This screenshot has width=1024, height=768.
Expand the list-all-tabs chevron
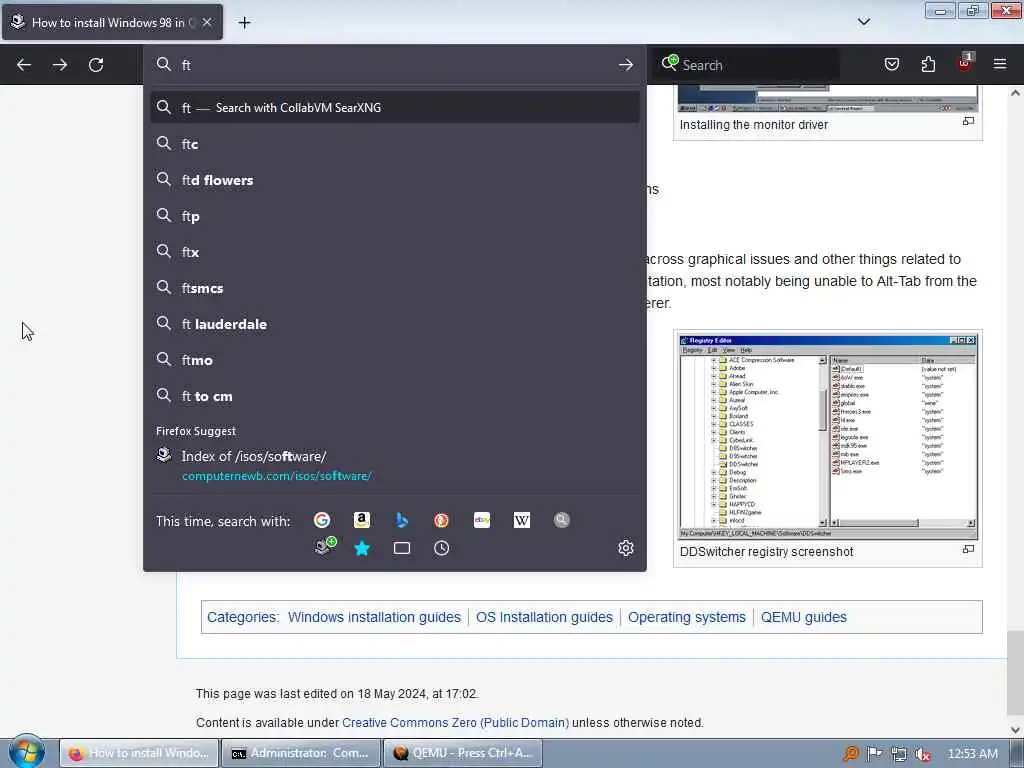[863, 22]
